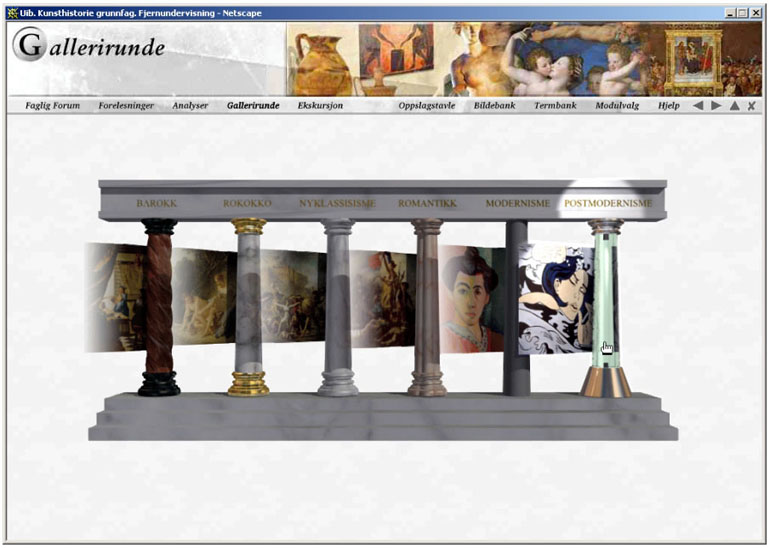Click the G Gallerirunde logo
This screenshot has height=548, width=770.
[30, 45]
